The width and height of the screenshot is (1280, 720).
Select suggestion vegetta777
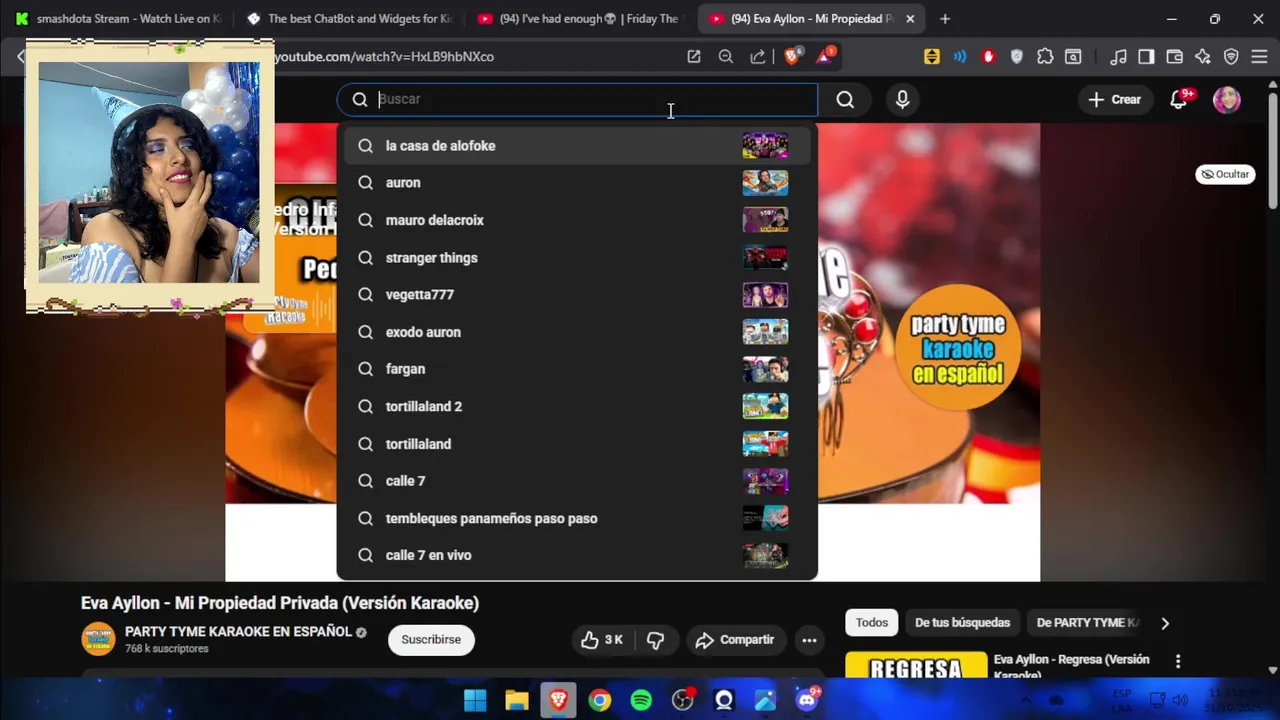tap(577, 295)
